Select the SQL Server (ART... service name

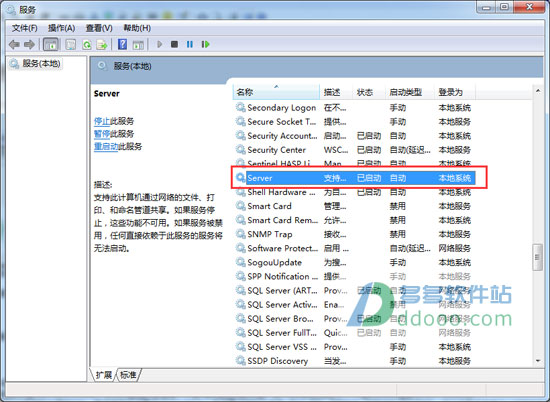coord(282,290)
